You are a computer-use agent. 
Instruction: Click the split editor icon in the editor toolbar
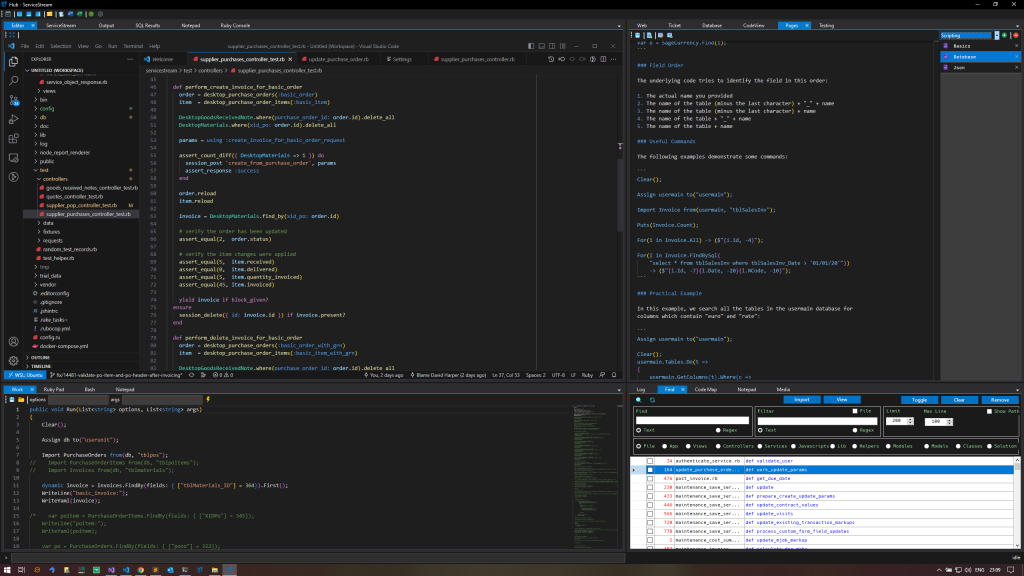click(603, 59)
